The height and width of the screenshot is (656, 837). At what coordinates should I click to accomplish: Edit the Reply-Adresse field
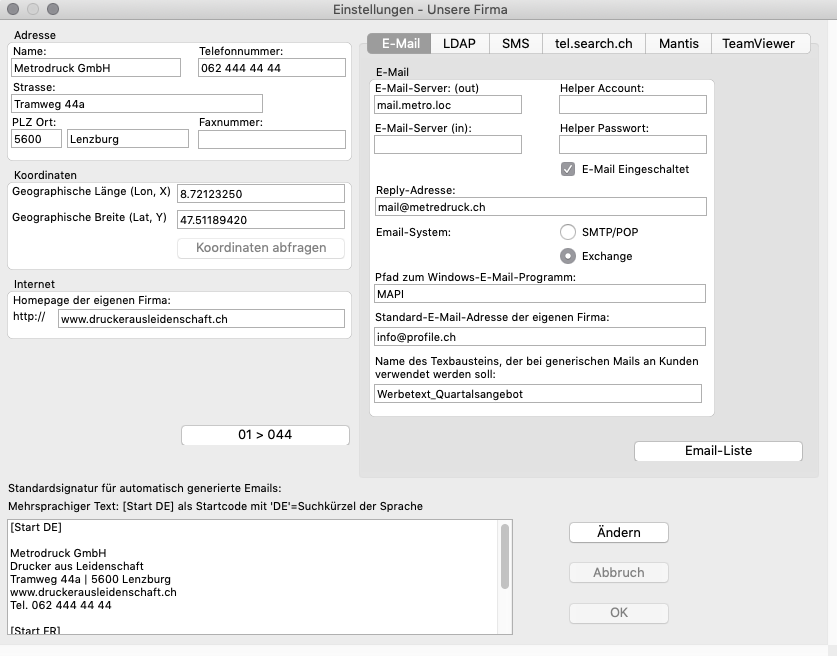click(x=540, y=207)
